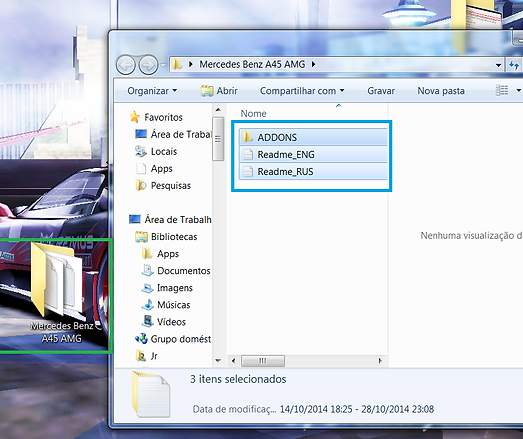Open Locais in Favoritos
Image resolution: width=523 pixels, height=439 pixels.
(156, 151)
